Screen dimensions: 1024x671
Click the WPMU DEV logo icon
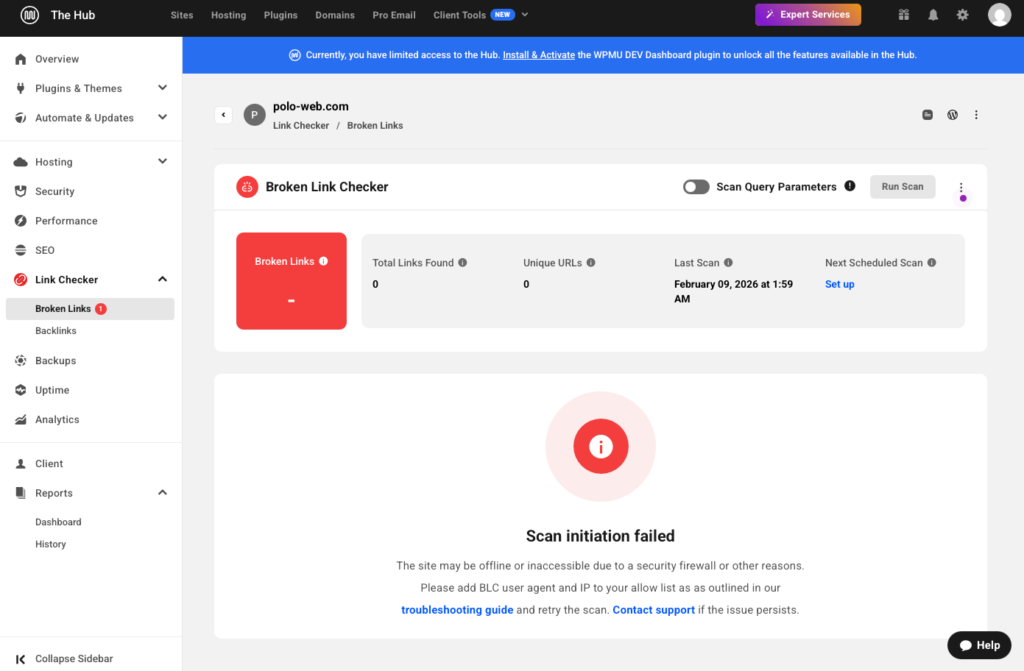point(29,15)
